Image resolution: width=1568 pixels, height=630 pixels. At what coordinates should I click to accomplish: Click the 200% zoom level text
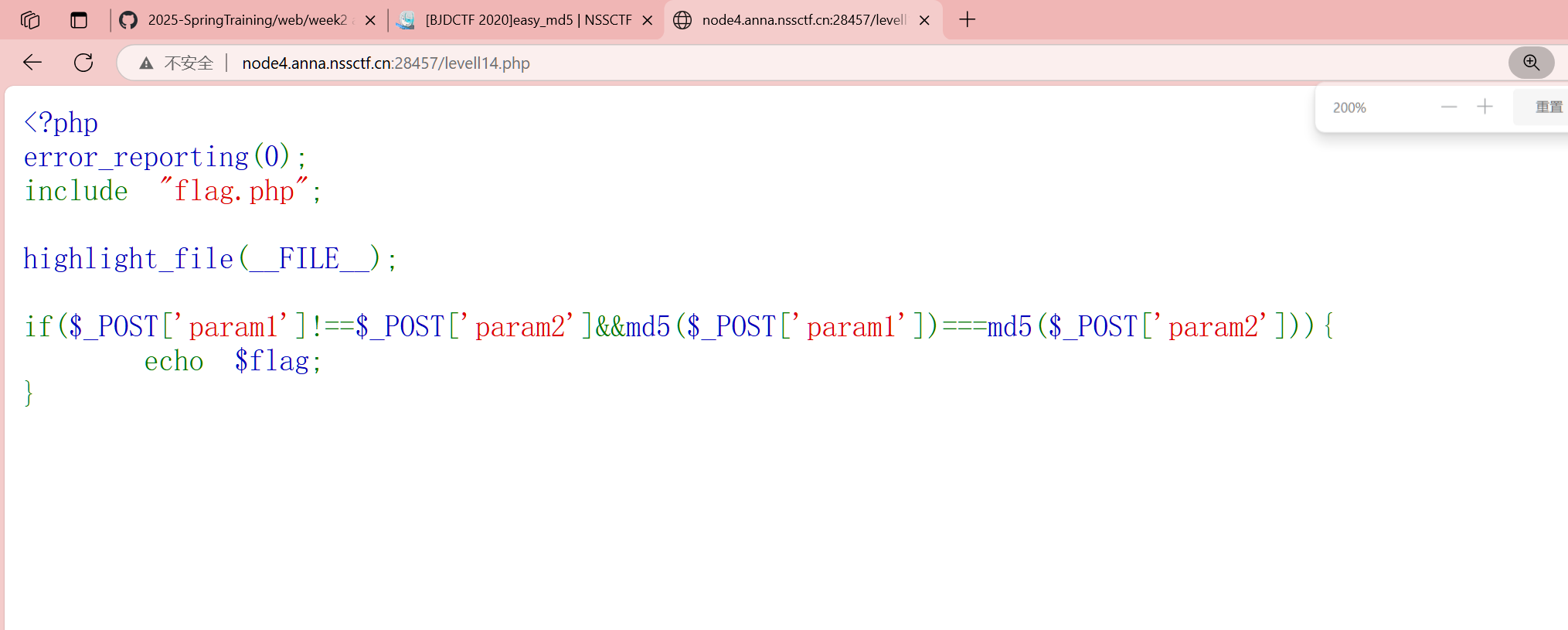click(1349, 108)
